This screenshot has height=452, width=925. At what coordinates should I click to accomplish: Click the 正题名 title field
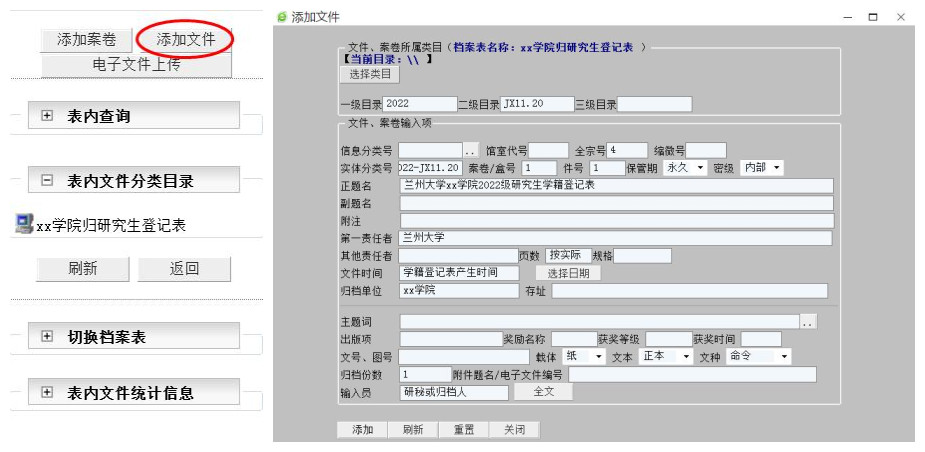coord(616,186)
